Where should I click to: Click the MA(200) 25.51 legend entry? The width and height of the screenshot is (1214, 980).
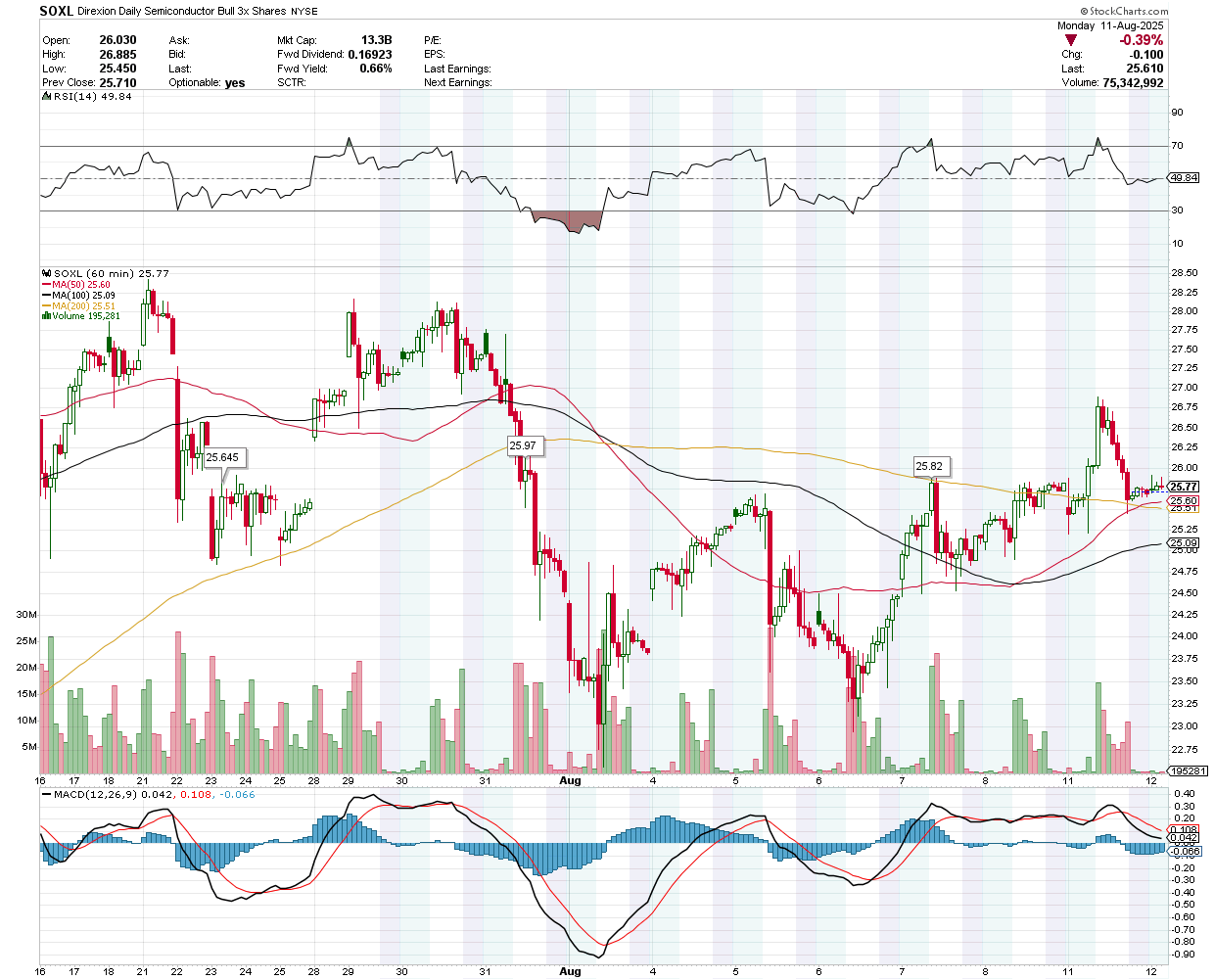(x=83, y=306)
